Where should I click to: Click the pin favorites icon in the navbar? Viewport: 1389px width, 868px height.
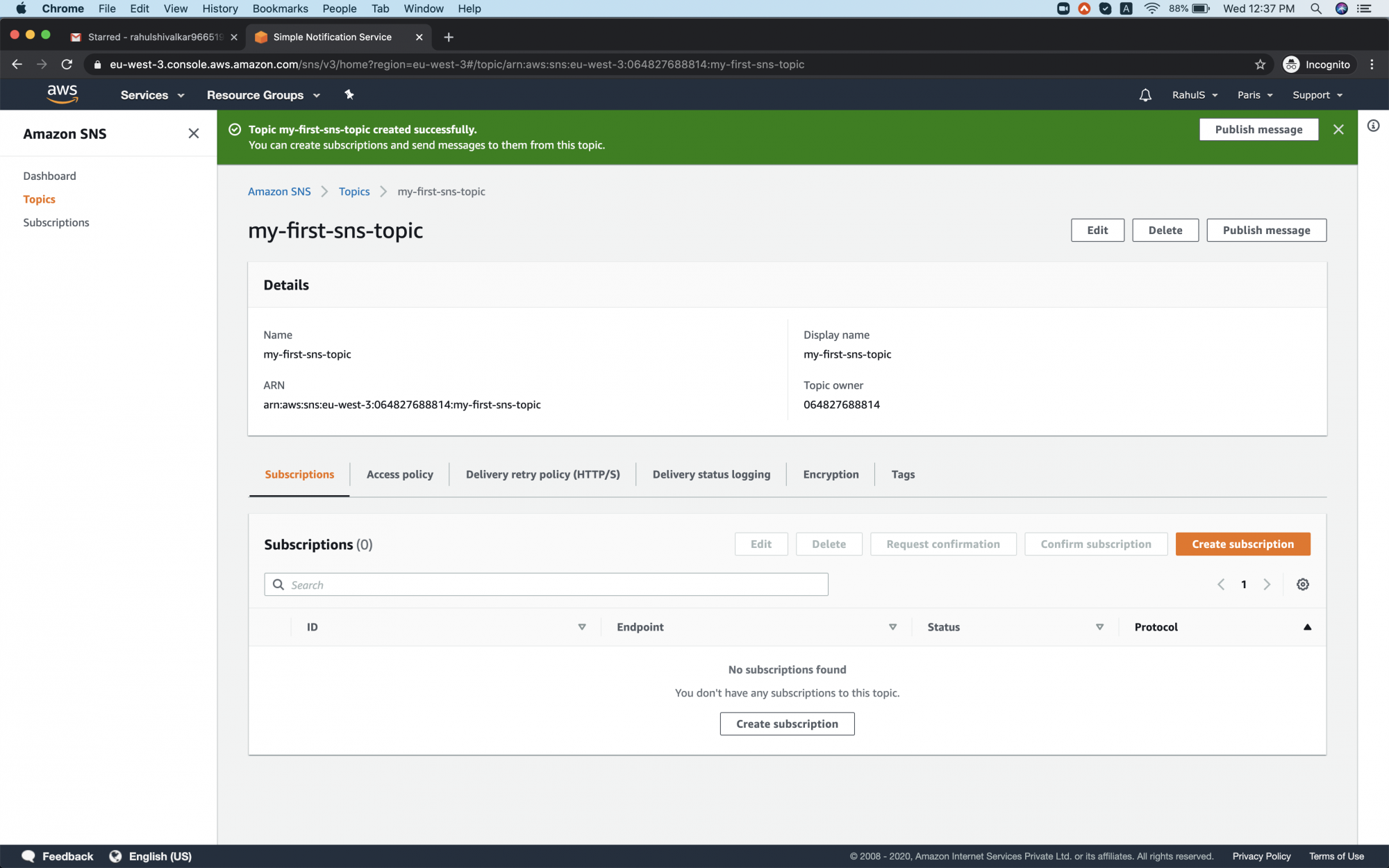click(349, 94)
